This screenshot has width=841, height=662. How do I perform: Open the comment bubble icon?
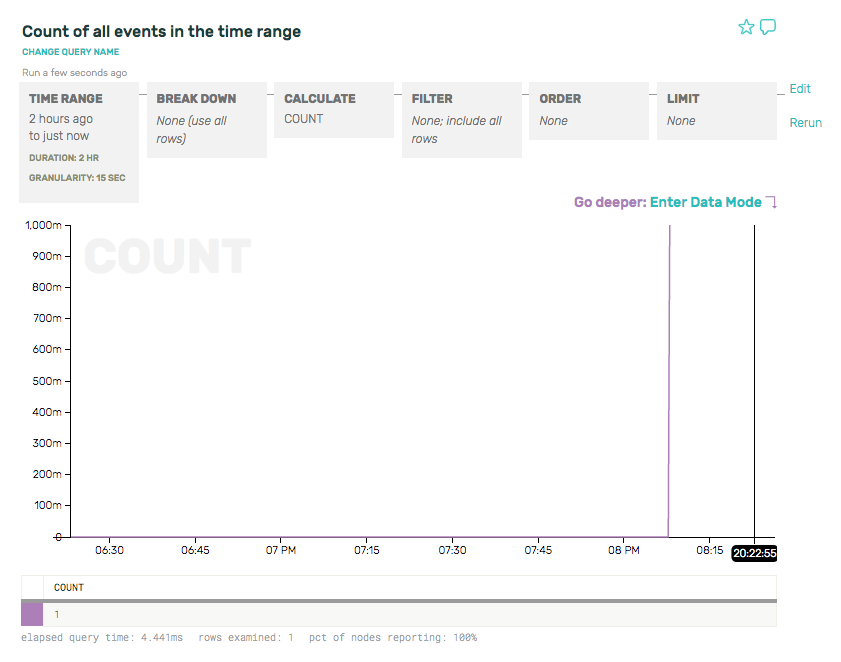click(x=768, y=27)
